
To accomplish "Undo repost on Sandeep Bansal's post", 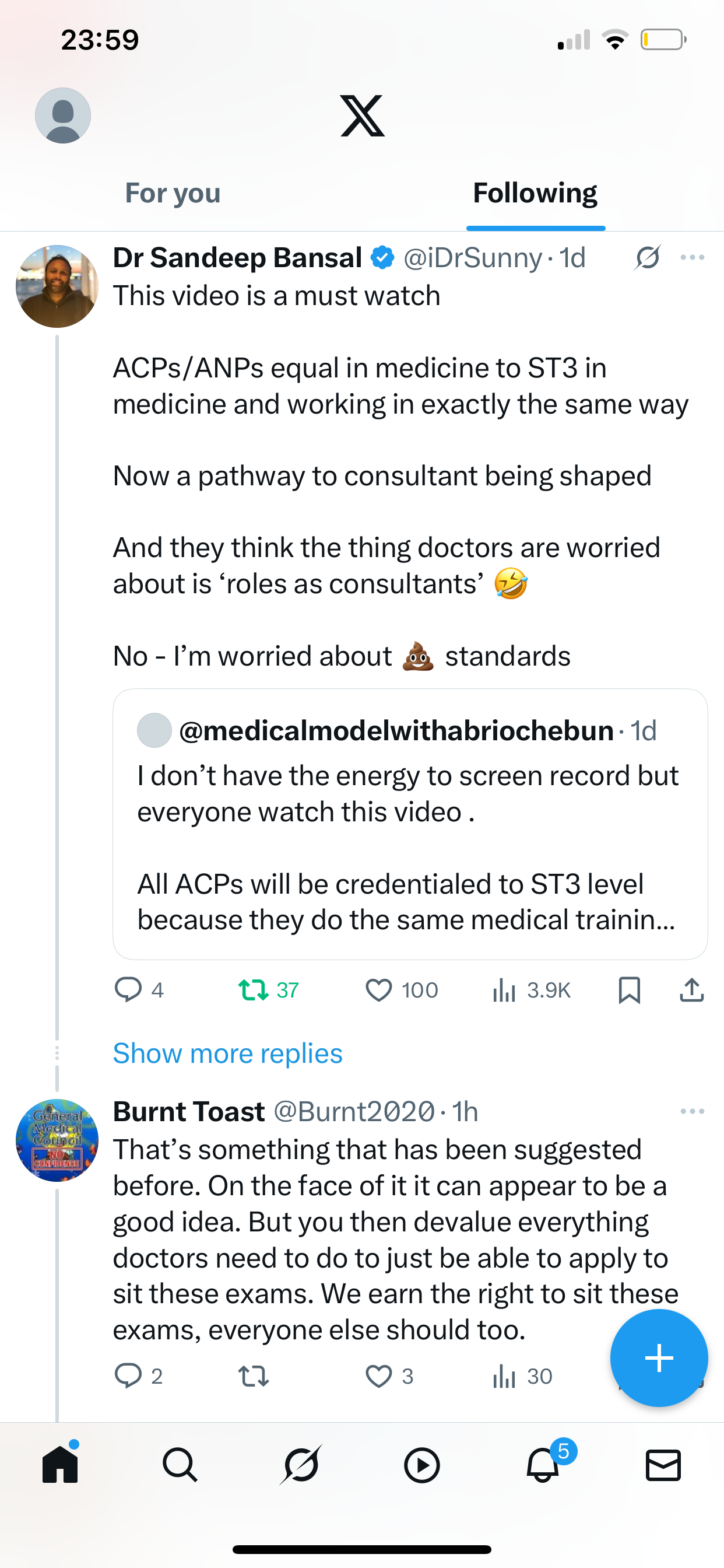I will click(x=253, y=991).
